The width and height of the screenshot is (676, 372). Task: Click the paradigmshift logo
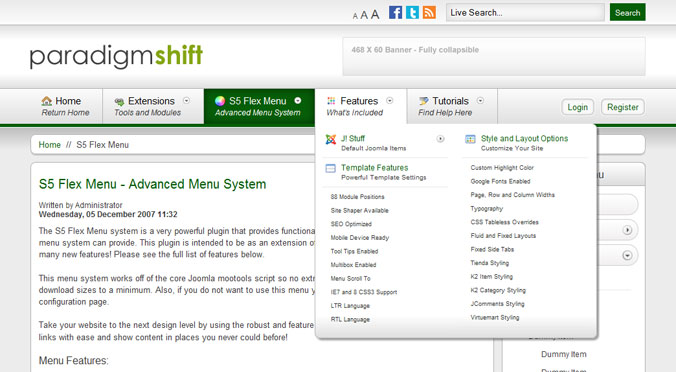tap(116, 56)
